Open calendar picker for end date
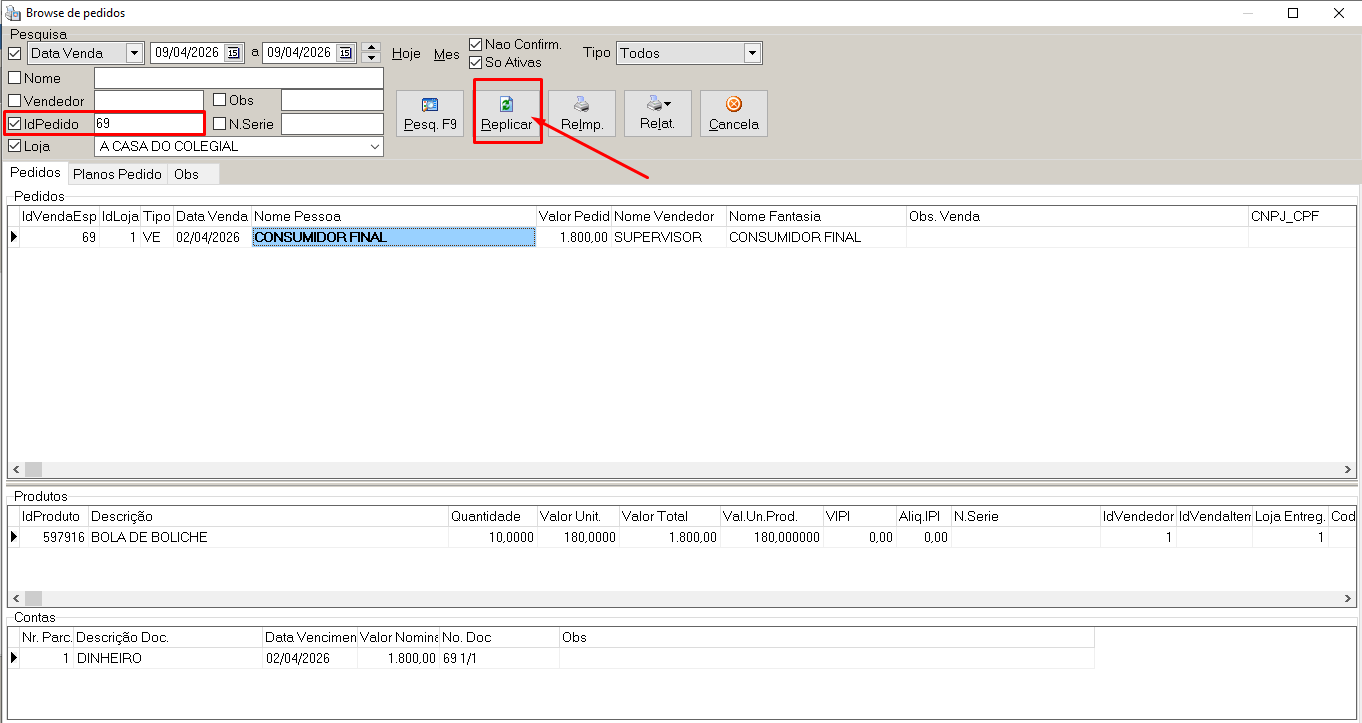Viewport: 1362px width, 723px height. pos(346,53)
